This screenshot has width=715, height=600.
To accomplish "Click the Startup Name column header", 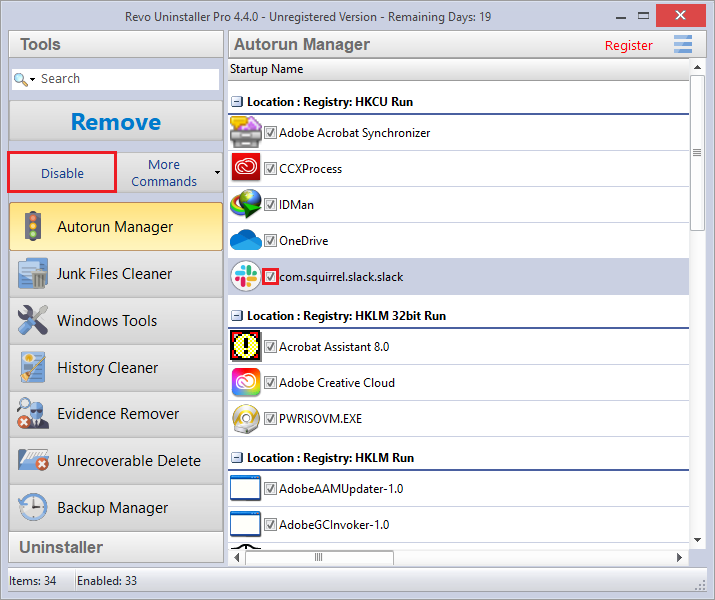I will click(x=458, y=69).
